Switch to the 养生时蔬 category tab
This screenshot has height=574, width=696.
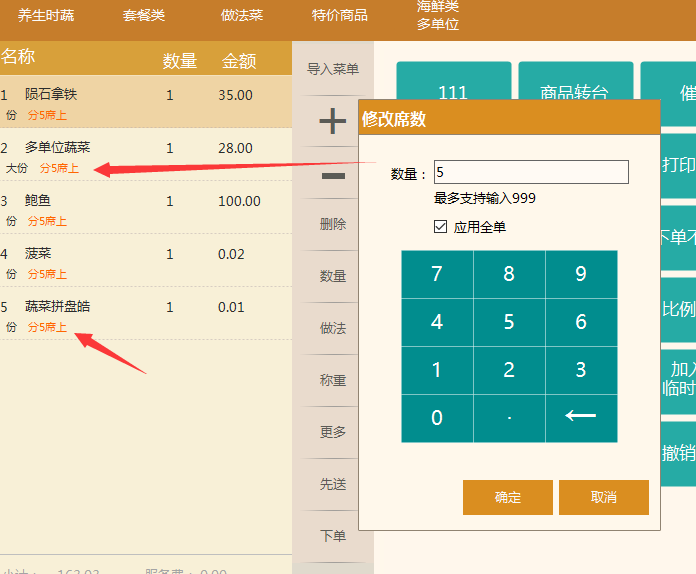pyautogui.click(x=46, y=15)
